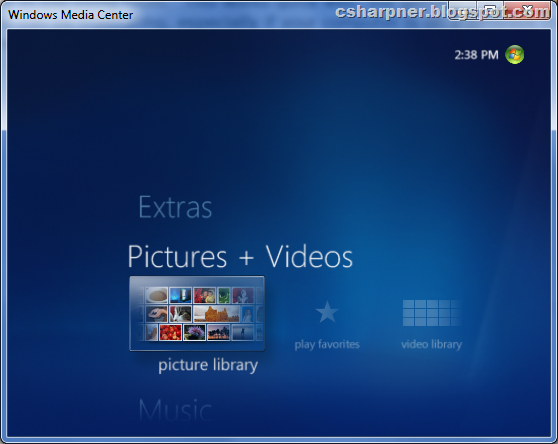
Task: Click the red tomatoes photo thumbnail
Action: (x=170, y=332)
